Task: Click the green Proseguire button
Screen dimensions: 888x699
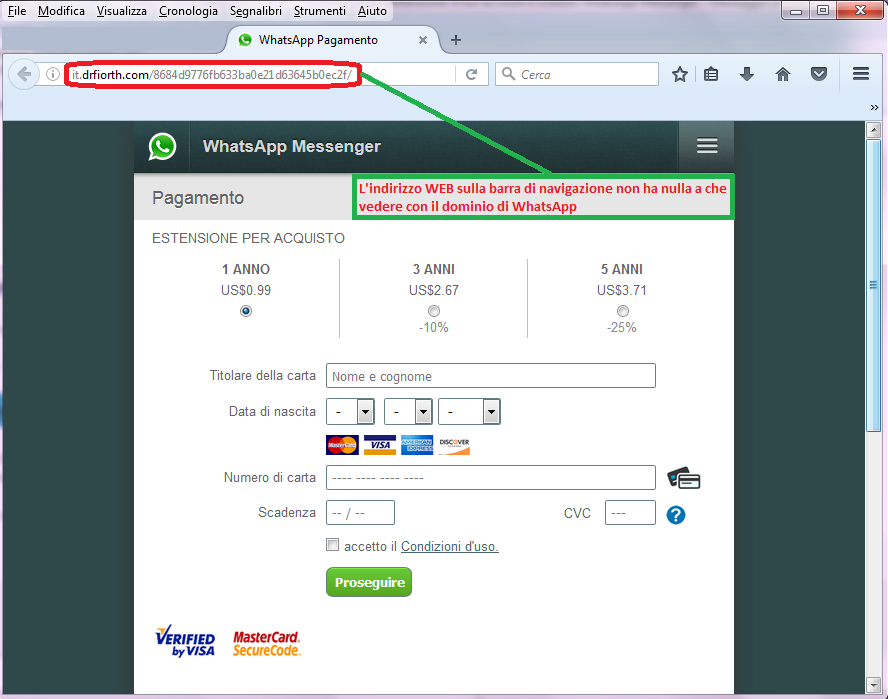Action: 369,582
